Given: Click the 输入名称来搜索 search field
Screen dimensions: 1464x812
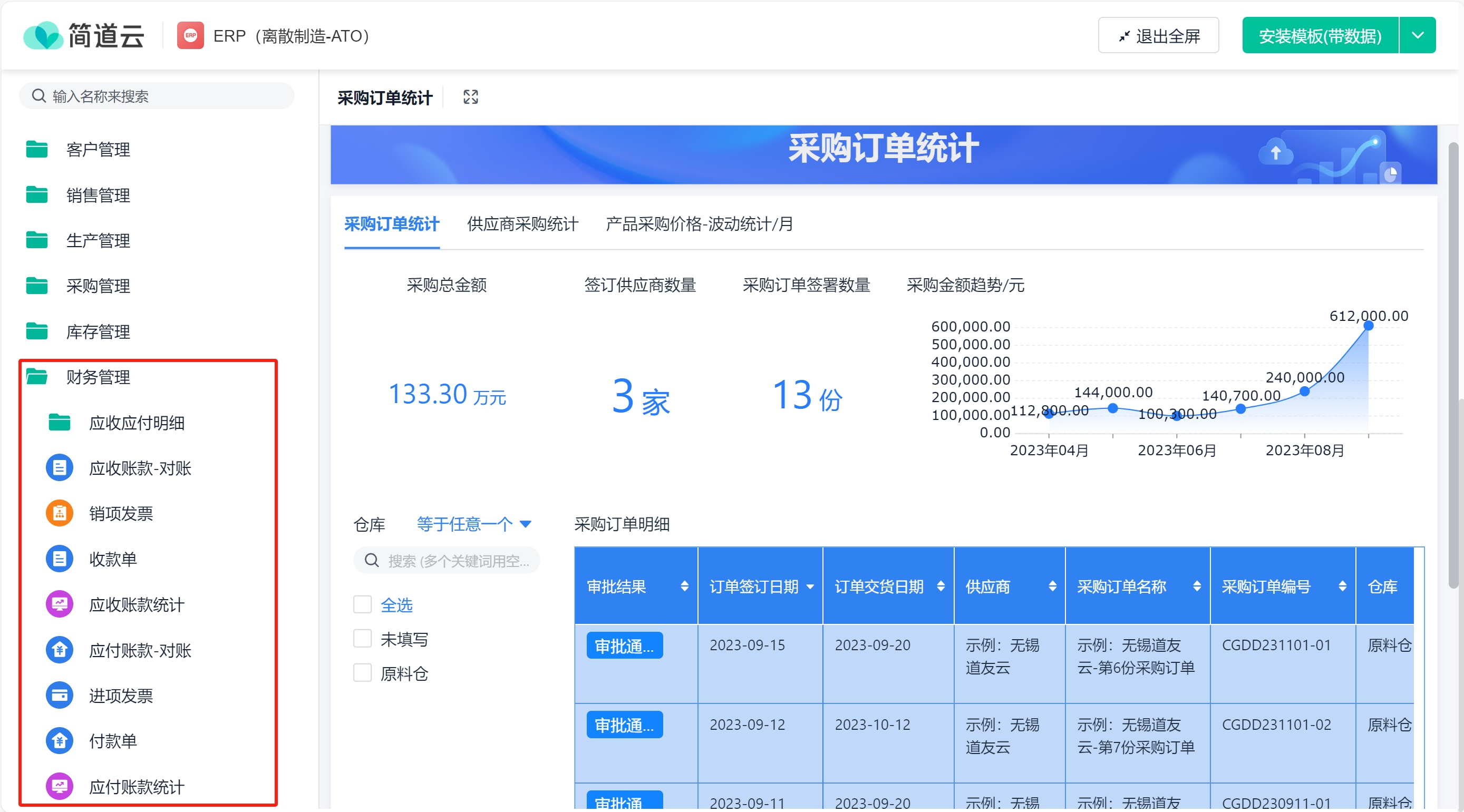Looking at the screenshot, I should 157,96.
